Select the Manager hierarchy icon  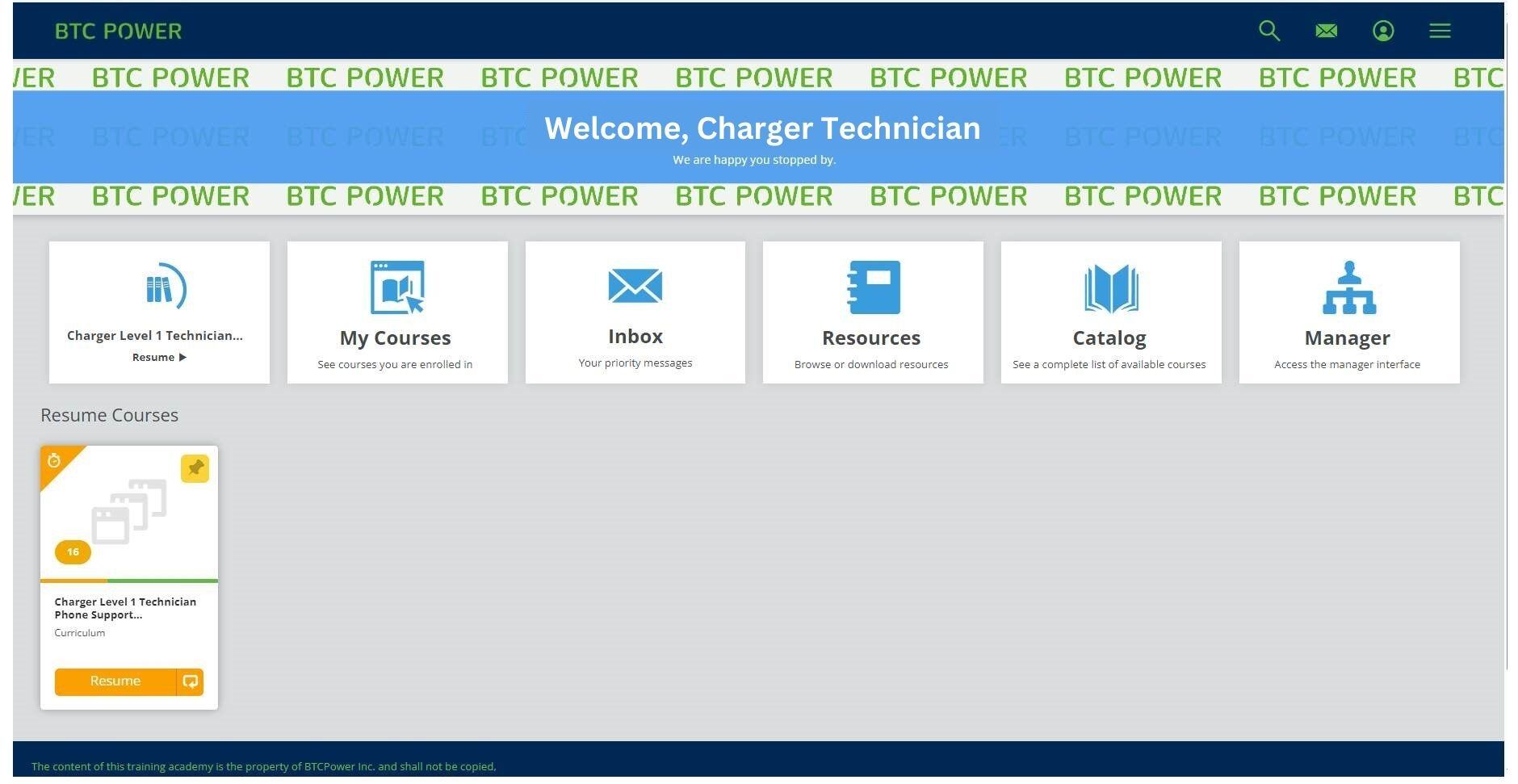pyautogui.click(x=1347, y=287)
